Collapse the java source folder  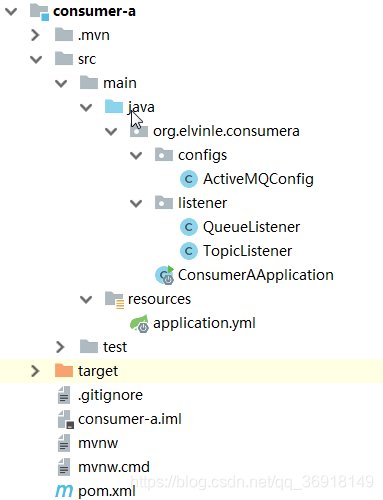[86, 107]
